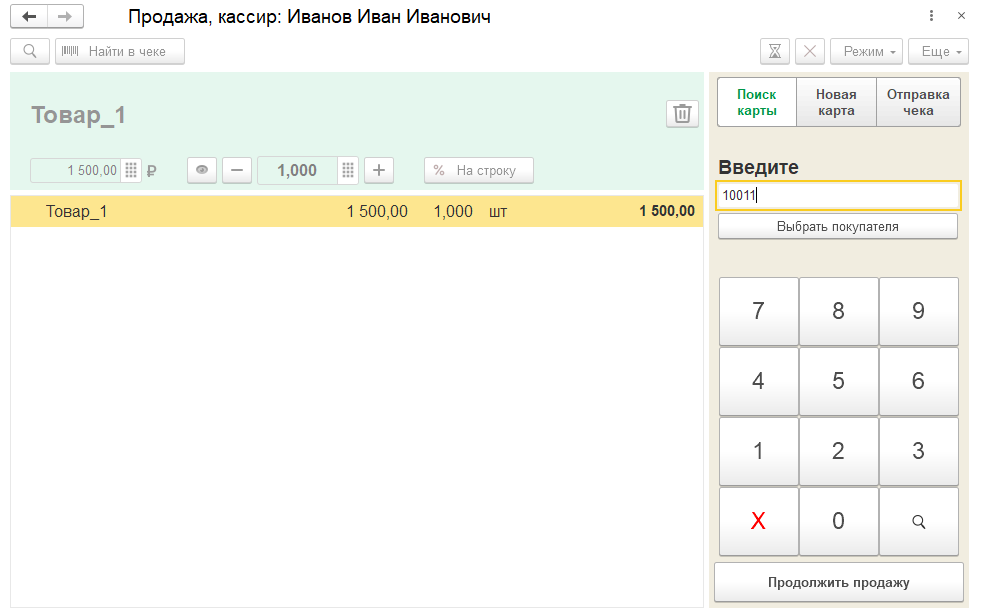
Task: Open price keypad grid icon next to 1 500,00
Action: pos(131,171)
